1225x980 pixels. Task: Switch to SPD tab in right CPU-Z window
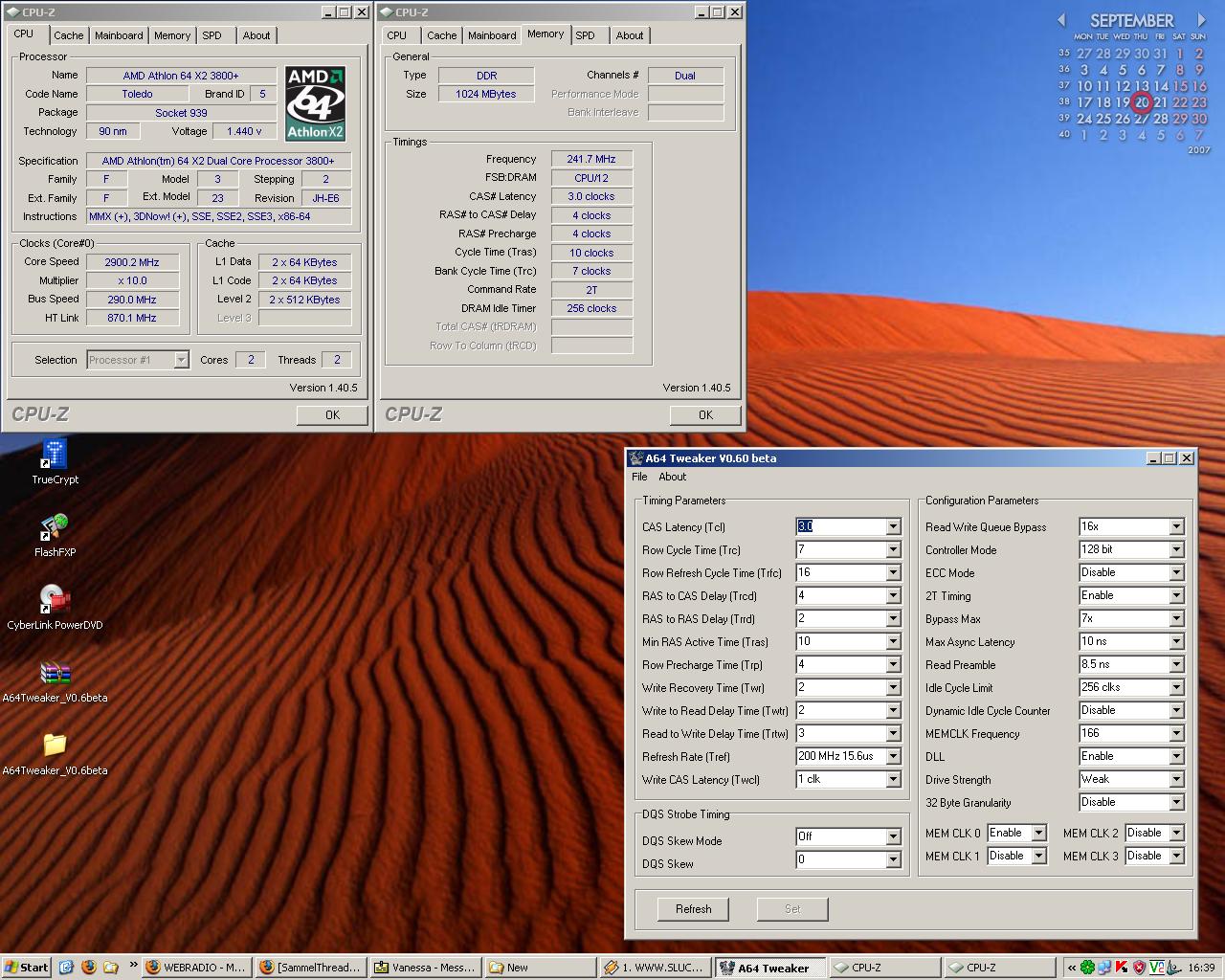pyautogui.click(x=585, y=35)
